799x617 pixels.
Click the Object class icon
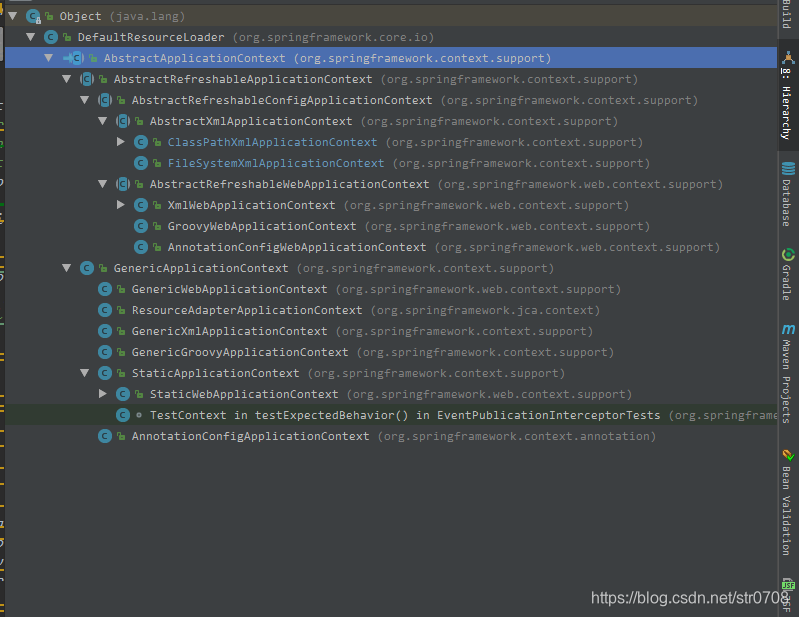[34, 16]
